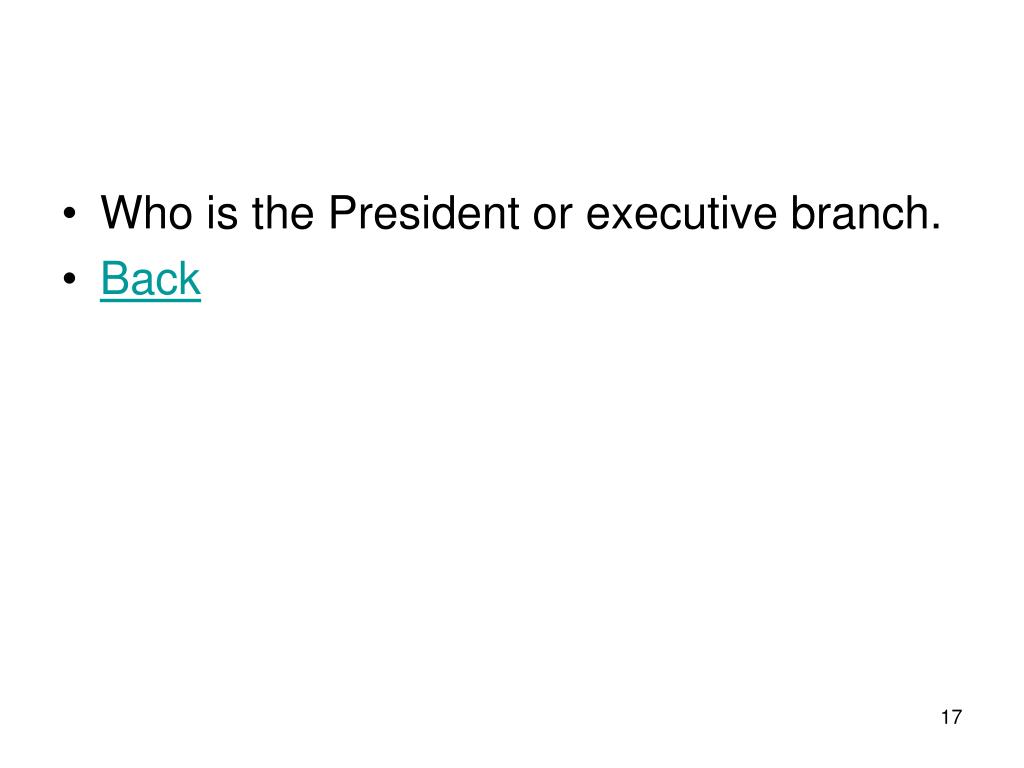The height and width of the screenshot is (768, 1024).
Task: Click the word 'or' in the sentence
Action: [552, 217]
